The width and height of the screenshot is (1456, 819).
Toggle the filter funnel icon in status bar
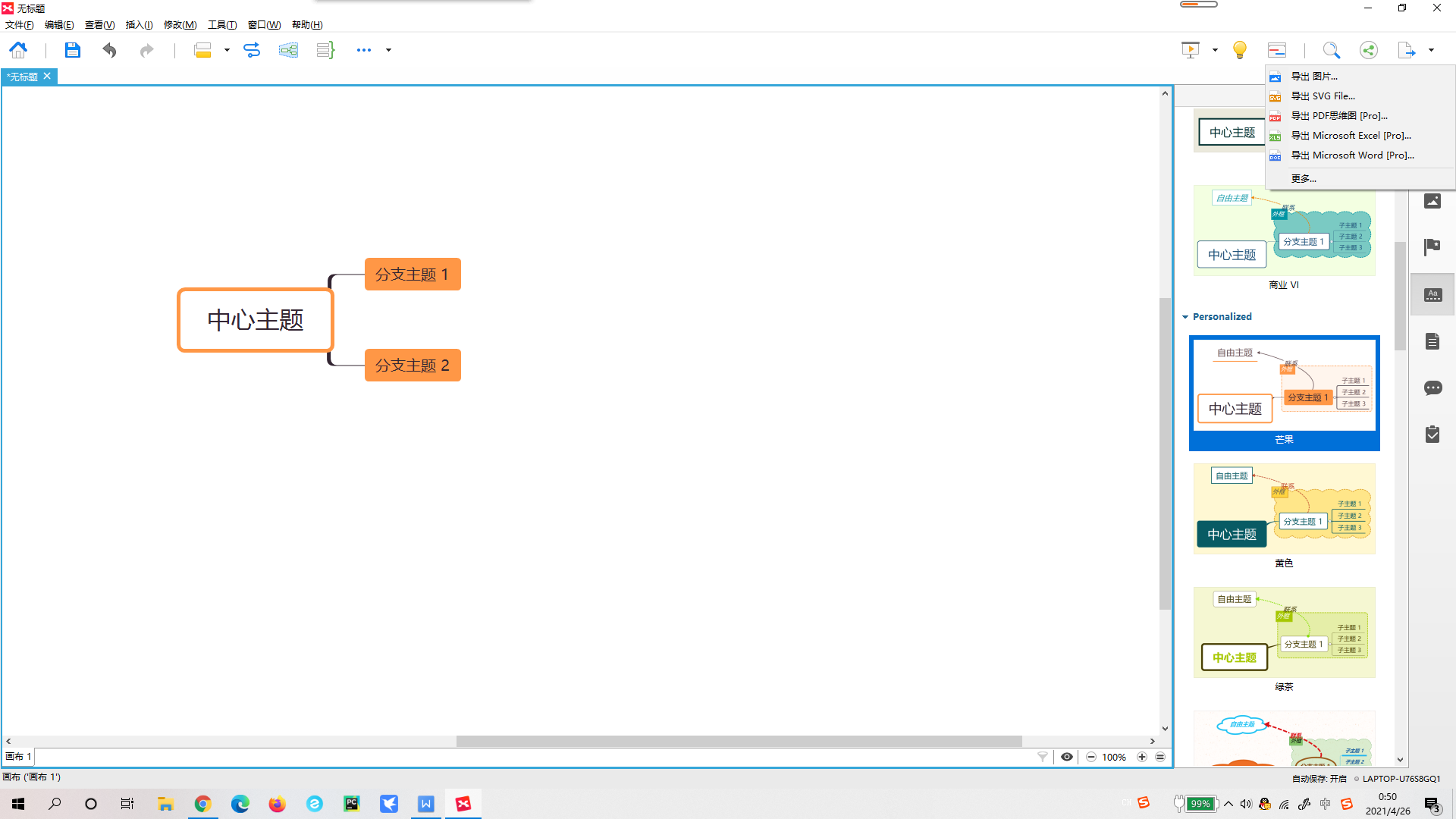point(1043,757)
